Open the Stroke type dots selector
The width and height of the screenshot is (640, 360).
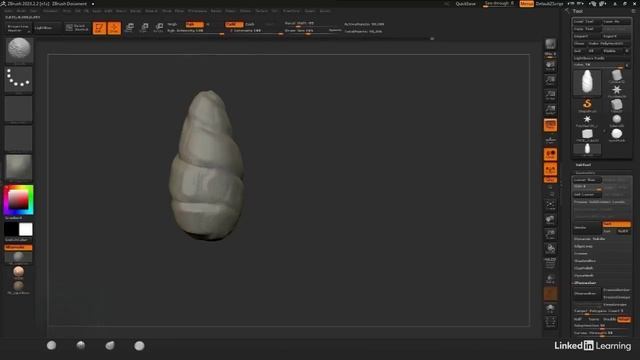coord(19,79)
